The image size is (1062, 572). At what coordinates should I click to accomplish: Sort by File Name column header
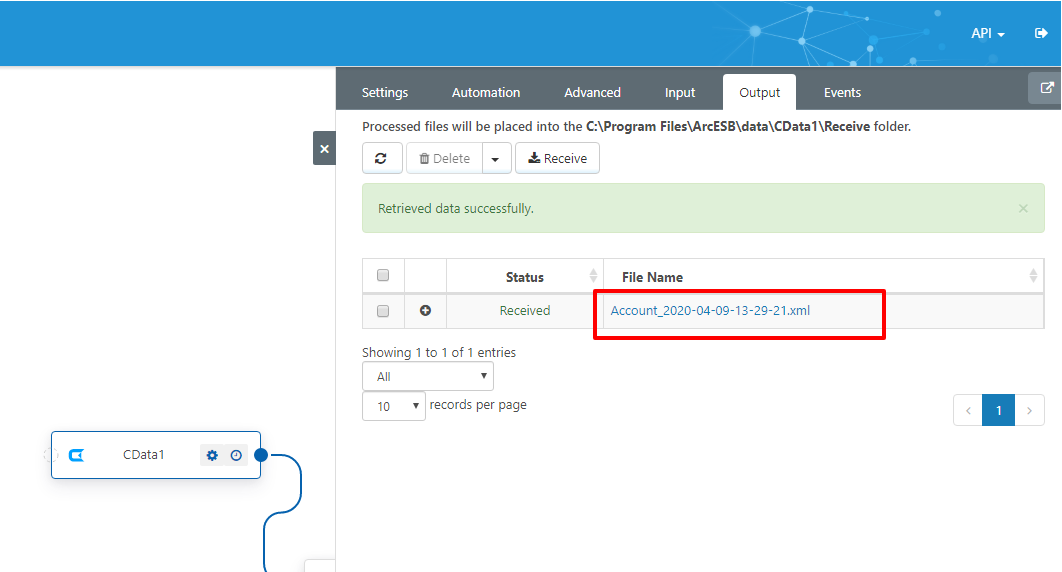pyautogui.click(x=823, y=277)
